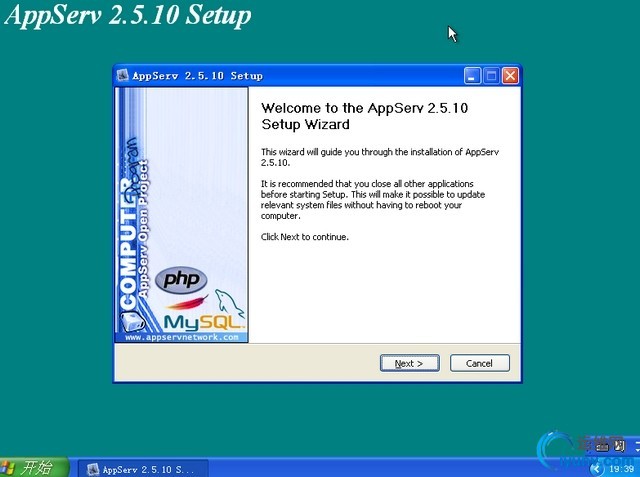Minimize the AppServ Setup window
This screenshot has width=640, height=477.
coord(472,76)
